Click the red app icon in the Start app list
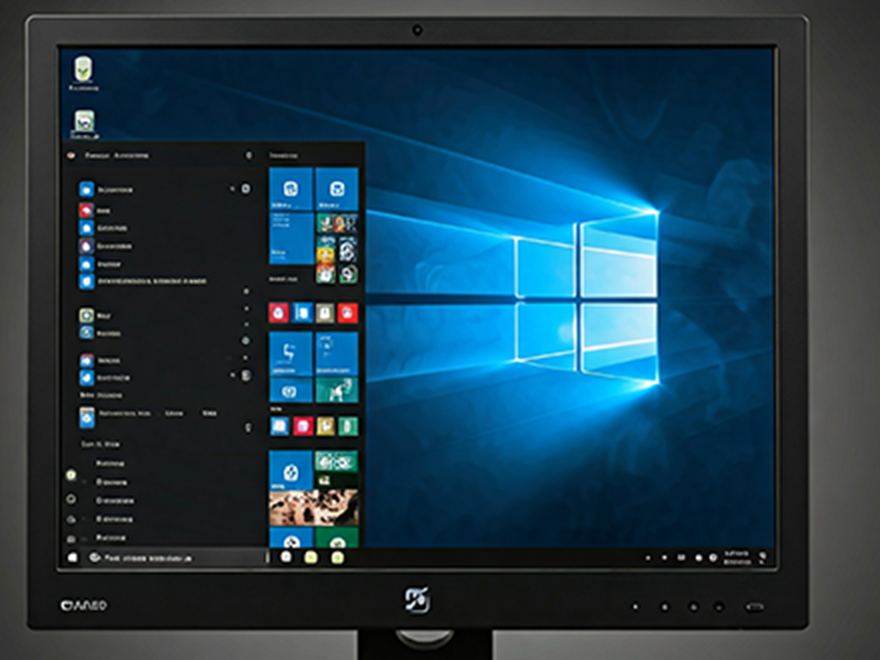The height and width of the screenshot is (660, 880). [87, 211]
